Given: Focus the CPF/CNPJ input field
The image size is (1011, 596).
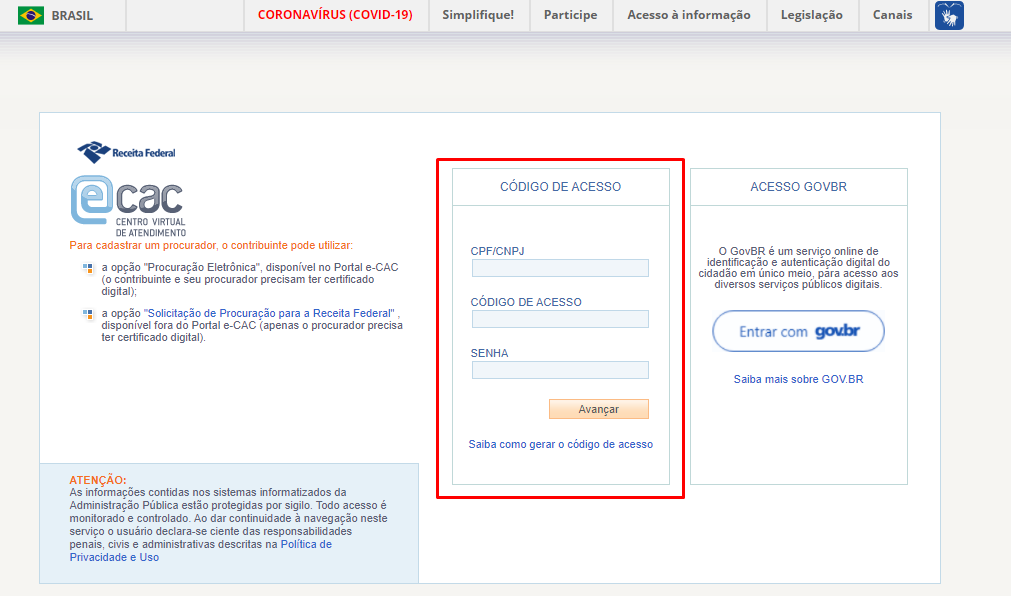Looking at the screenshot, I should point(560,268).
